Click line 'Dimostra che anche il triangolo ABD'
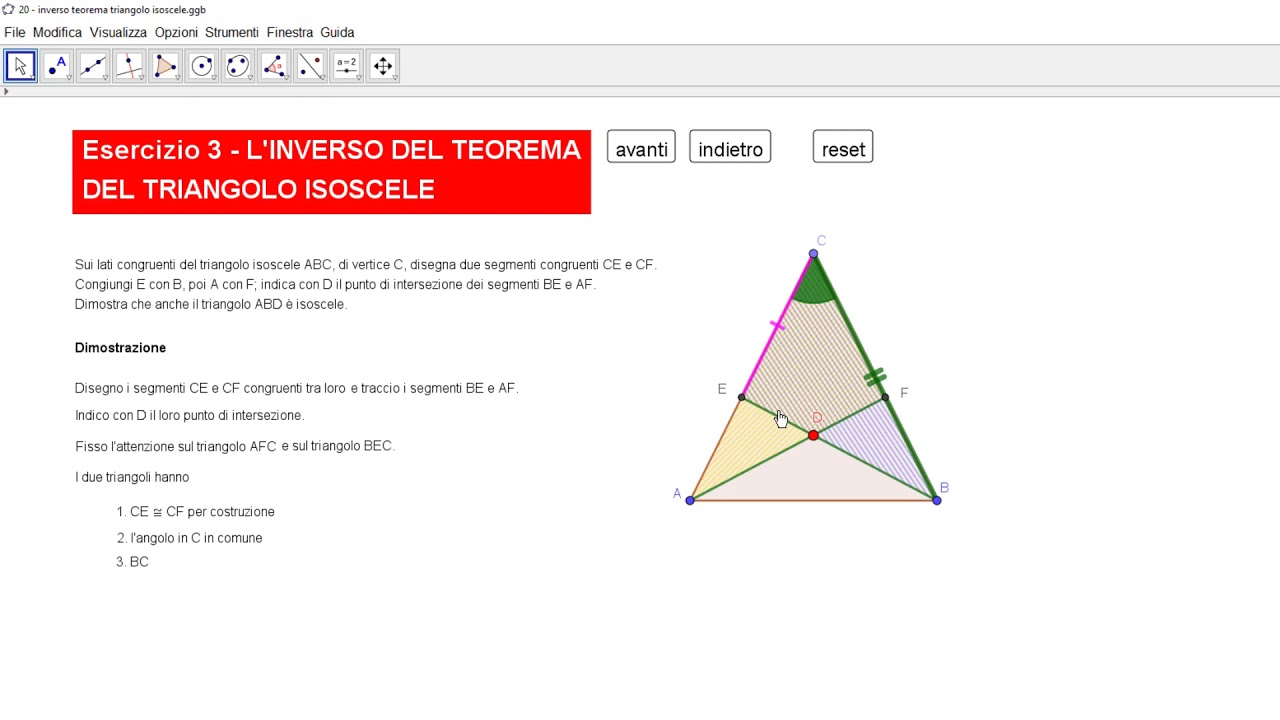The image size is (1280, 720). [x=211, y=304]
